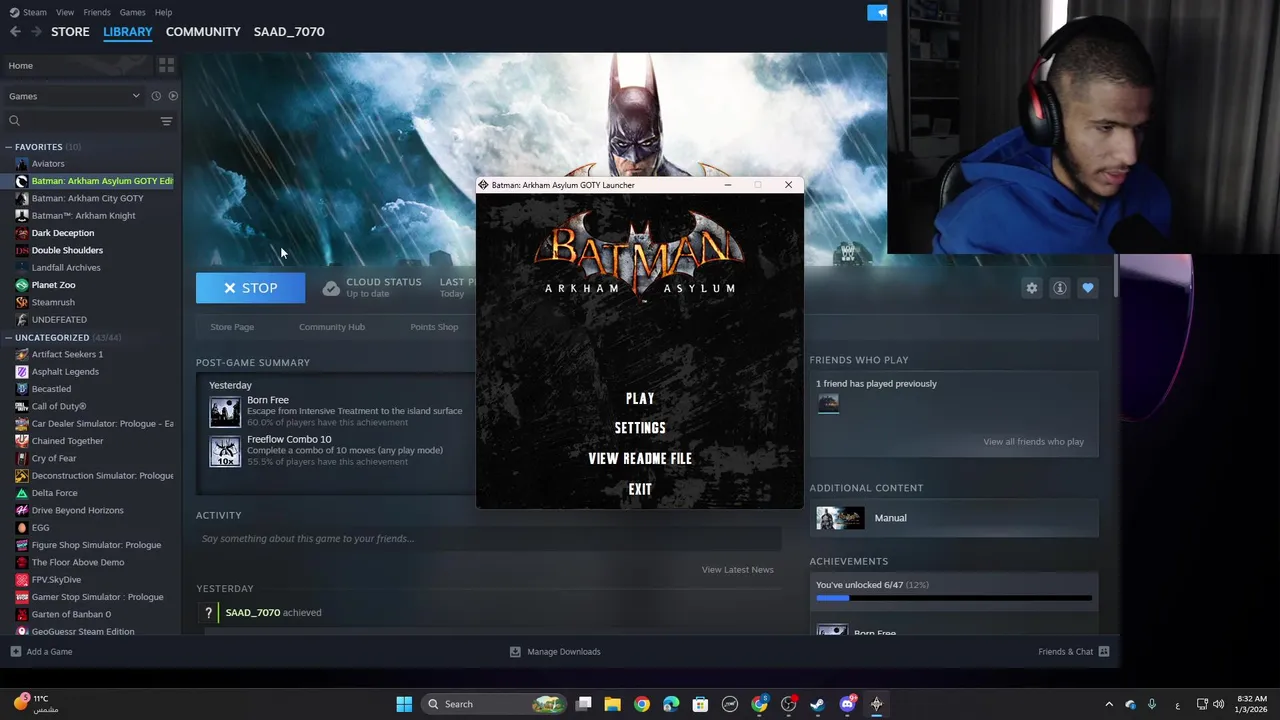Screen dimensions: 1280x720
Task: Click the taskbar Search box
Action: [493, 704]
